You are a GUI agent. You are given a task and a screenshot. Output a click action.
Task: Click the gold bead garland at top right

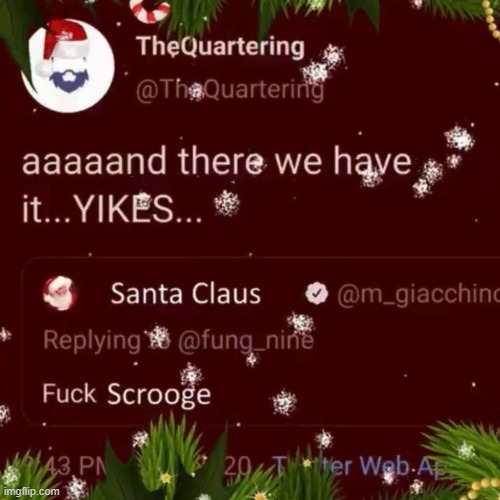pos(492,17)
